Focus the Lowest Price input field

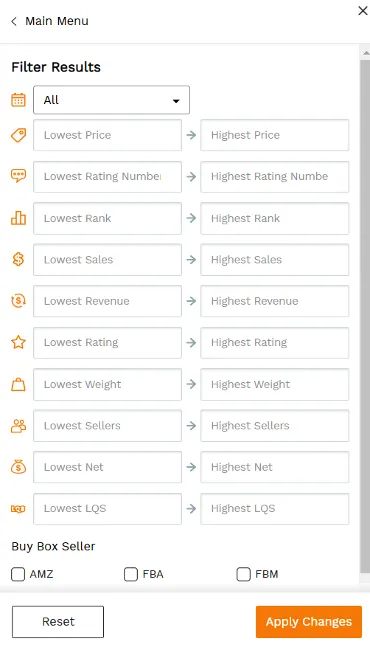107,135
